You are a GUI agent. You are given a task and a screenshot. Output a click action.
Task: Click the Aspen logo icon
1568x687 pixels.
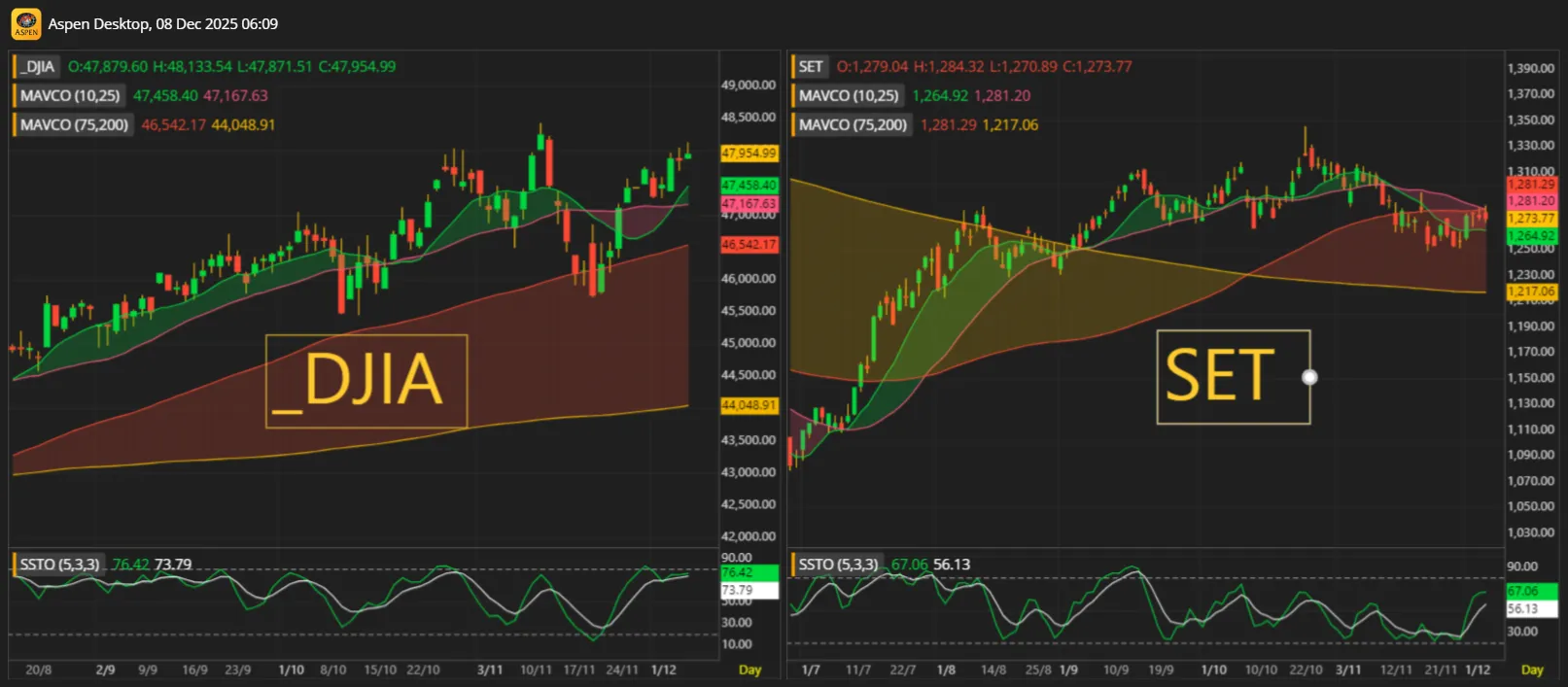26,24
